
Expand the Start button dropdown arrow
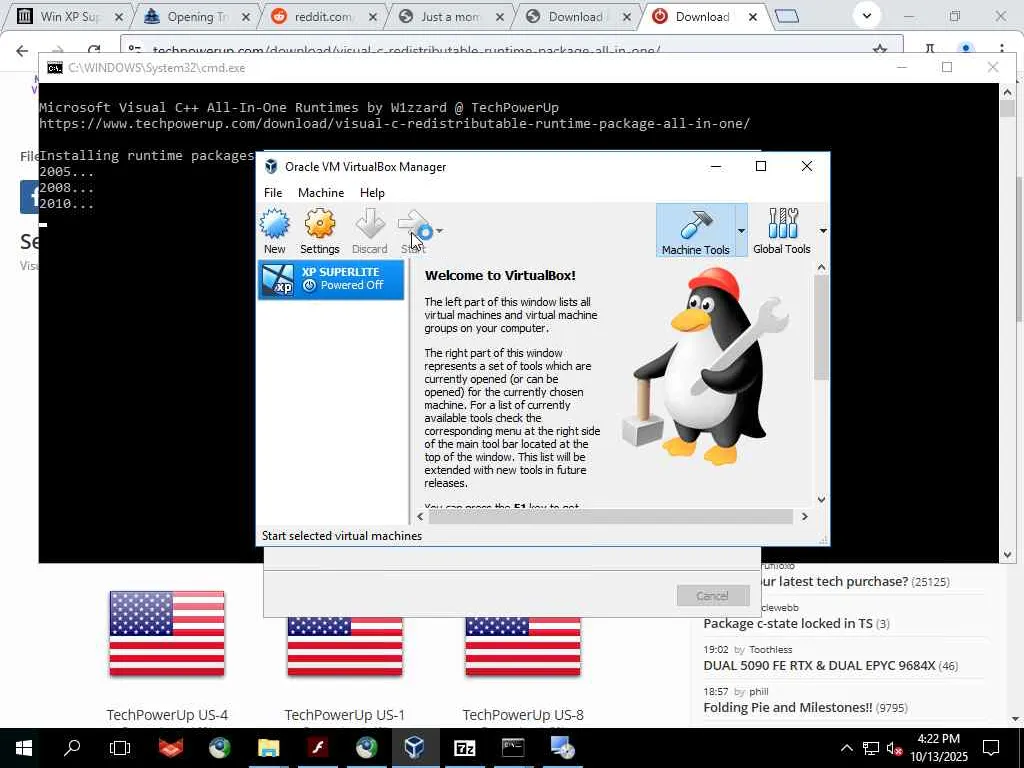tap(440, 231)
